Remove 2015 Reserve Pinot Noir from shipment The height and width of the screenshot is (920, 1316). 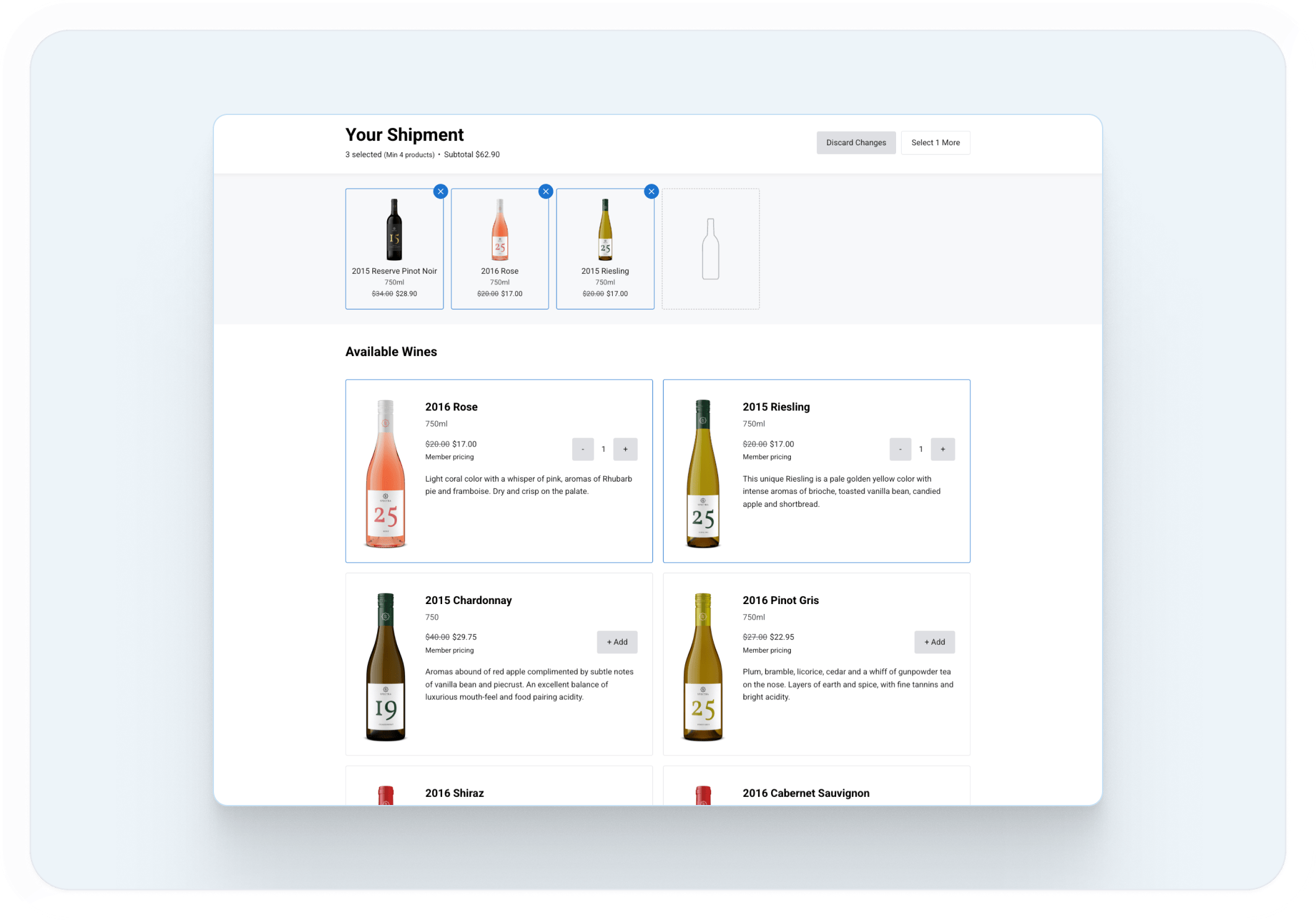click(440, 192)
